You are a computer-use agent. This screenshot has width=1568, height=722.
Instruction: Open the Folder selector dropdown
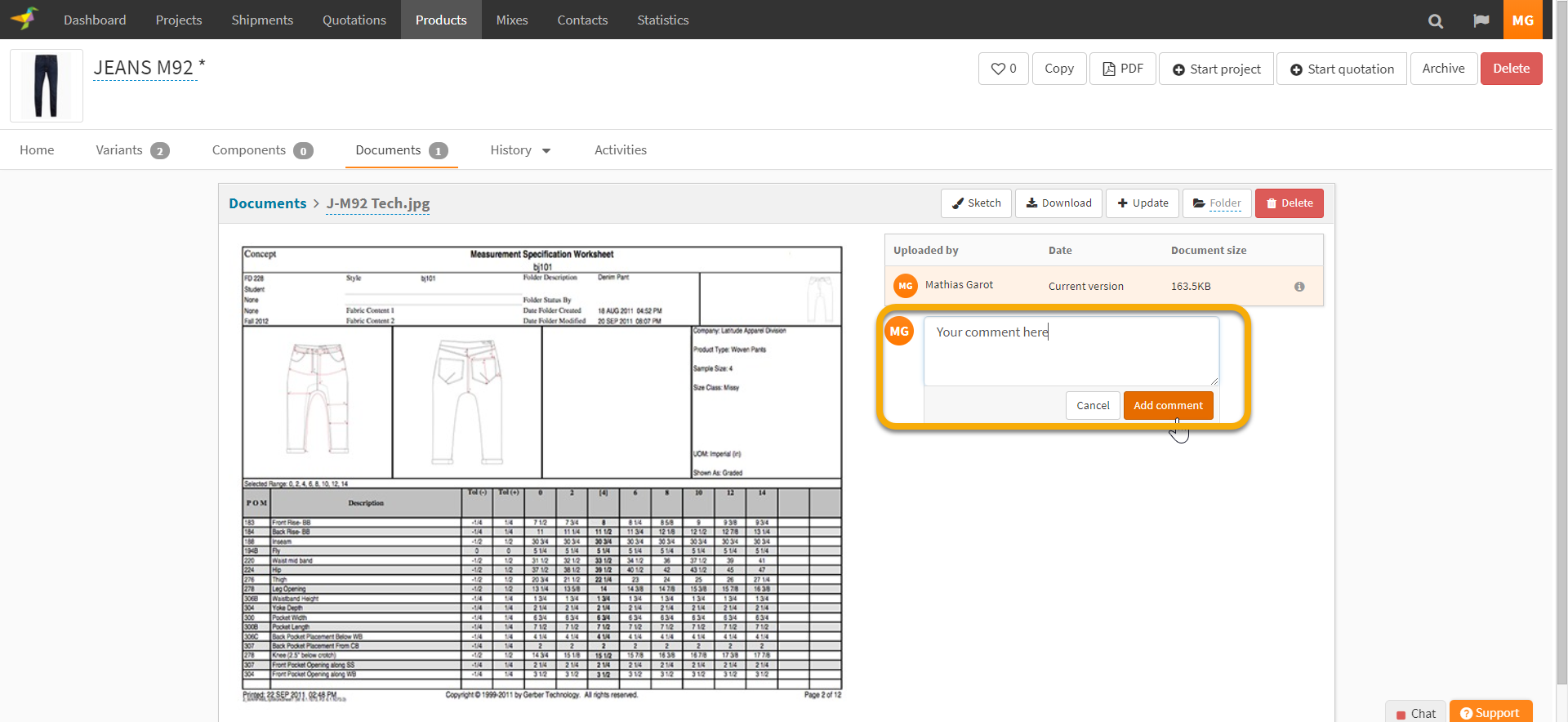[x=1217, y=203]
